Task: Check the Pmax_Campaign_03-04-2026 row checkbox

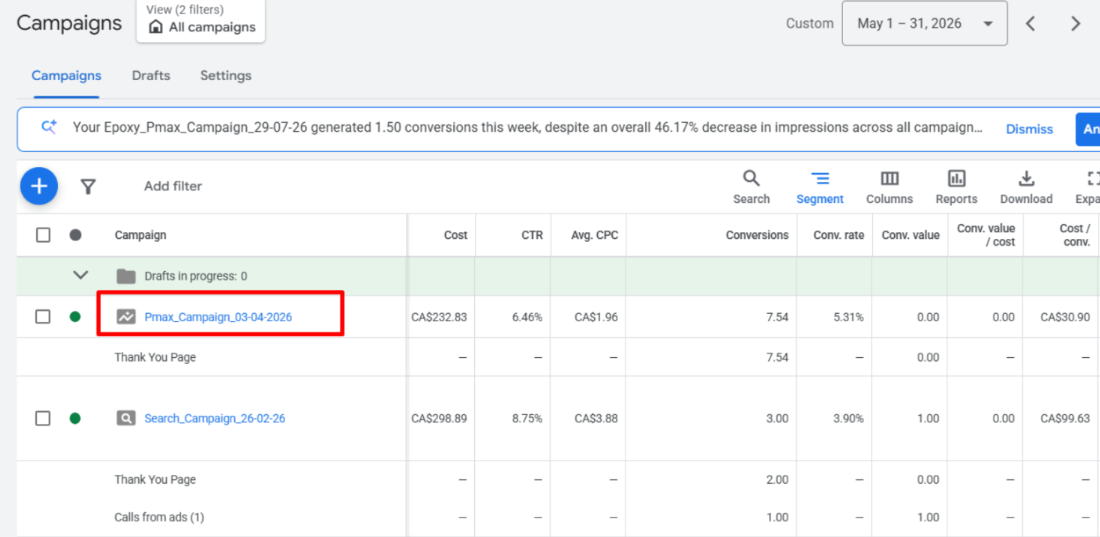Action: [43, 317]
